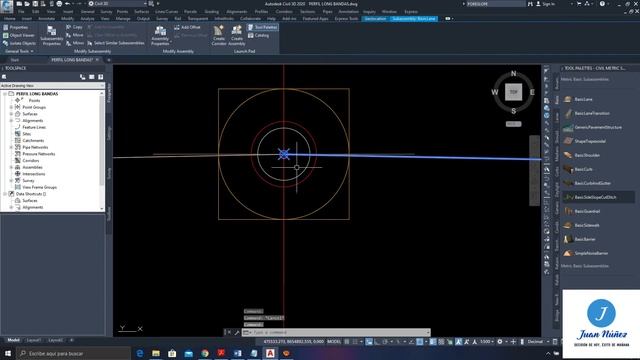Switch to the Subassembly: BasicLane ribbon tab
Screen dimensions: 640x360
tap(413, 19)
